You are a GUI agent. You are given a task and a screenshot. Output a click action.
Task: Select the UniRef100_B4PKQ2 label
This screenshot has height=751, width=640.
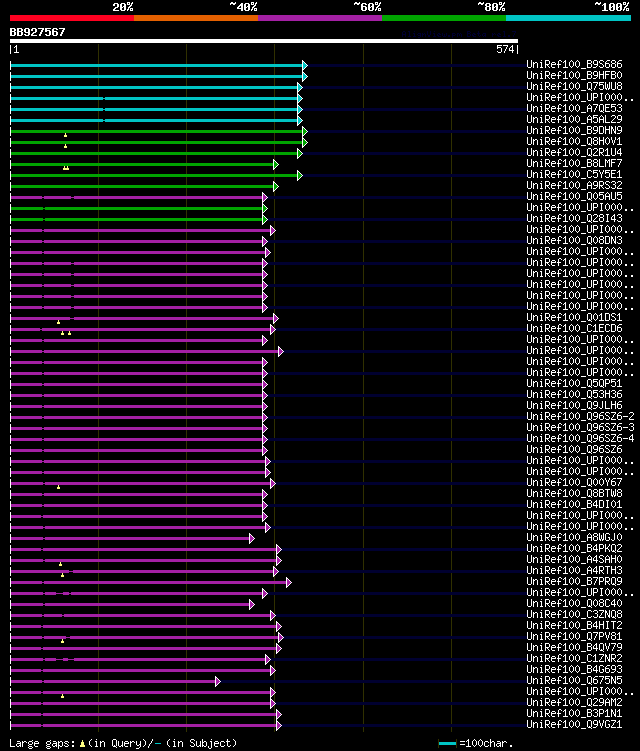pos(574,549)
